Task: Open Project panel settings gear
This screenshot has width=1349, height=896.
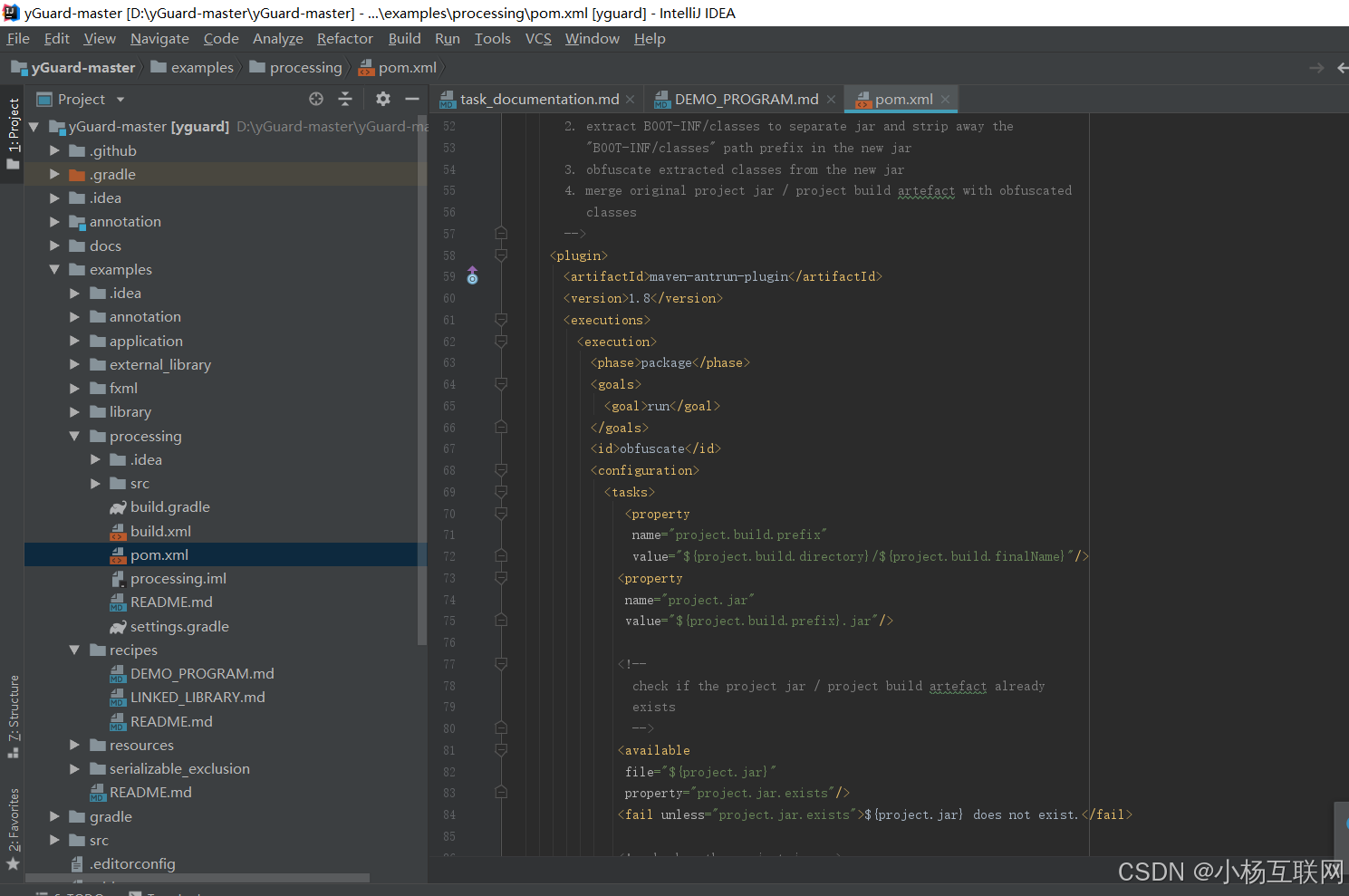Action: point(383,99)
